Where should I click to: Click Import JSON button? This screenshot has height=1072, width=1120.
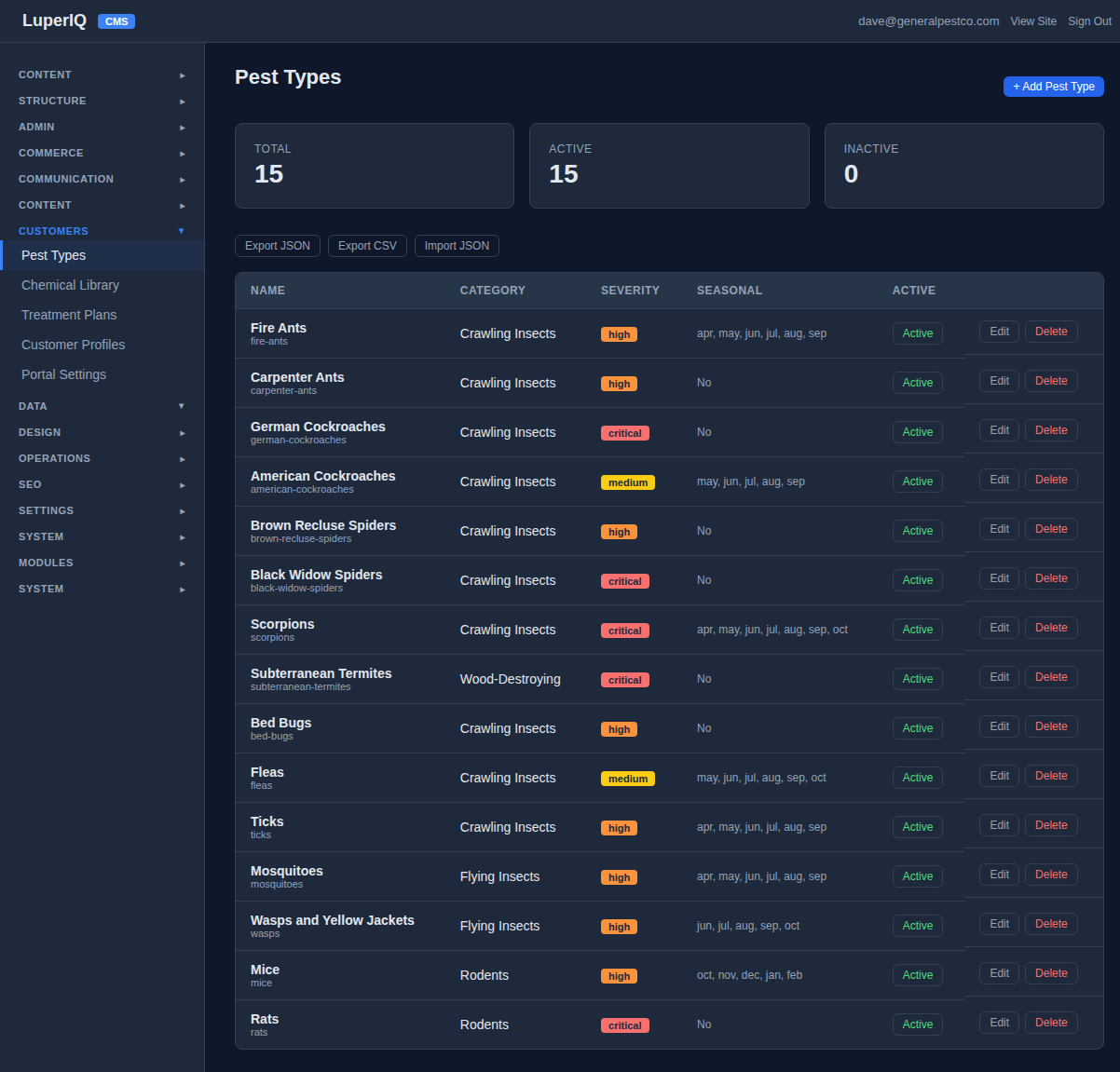pos(457,246)
